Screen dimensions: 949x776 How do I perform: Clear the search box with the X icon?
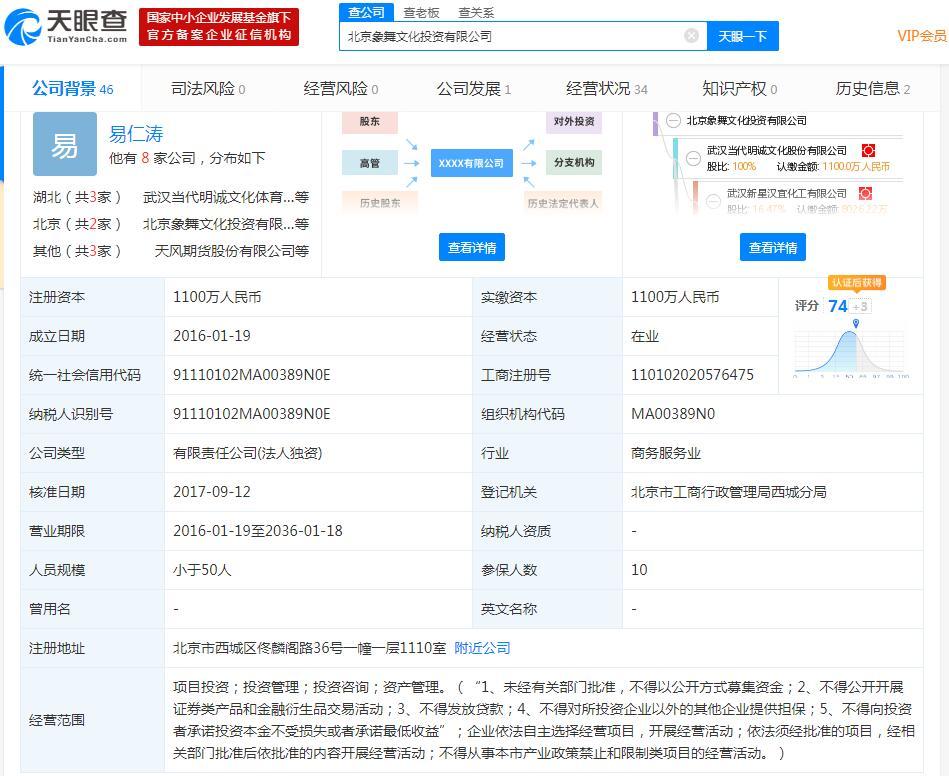click(691, 36)
